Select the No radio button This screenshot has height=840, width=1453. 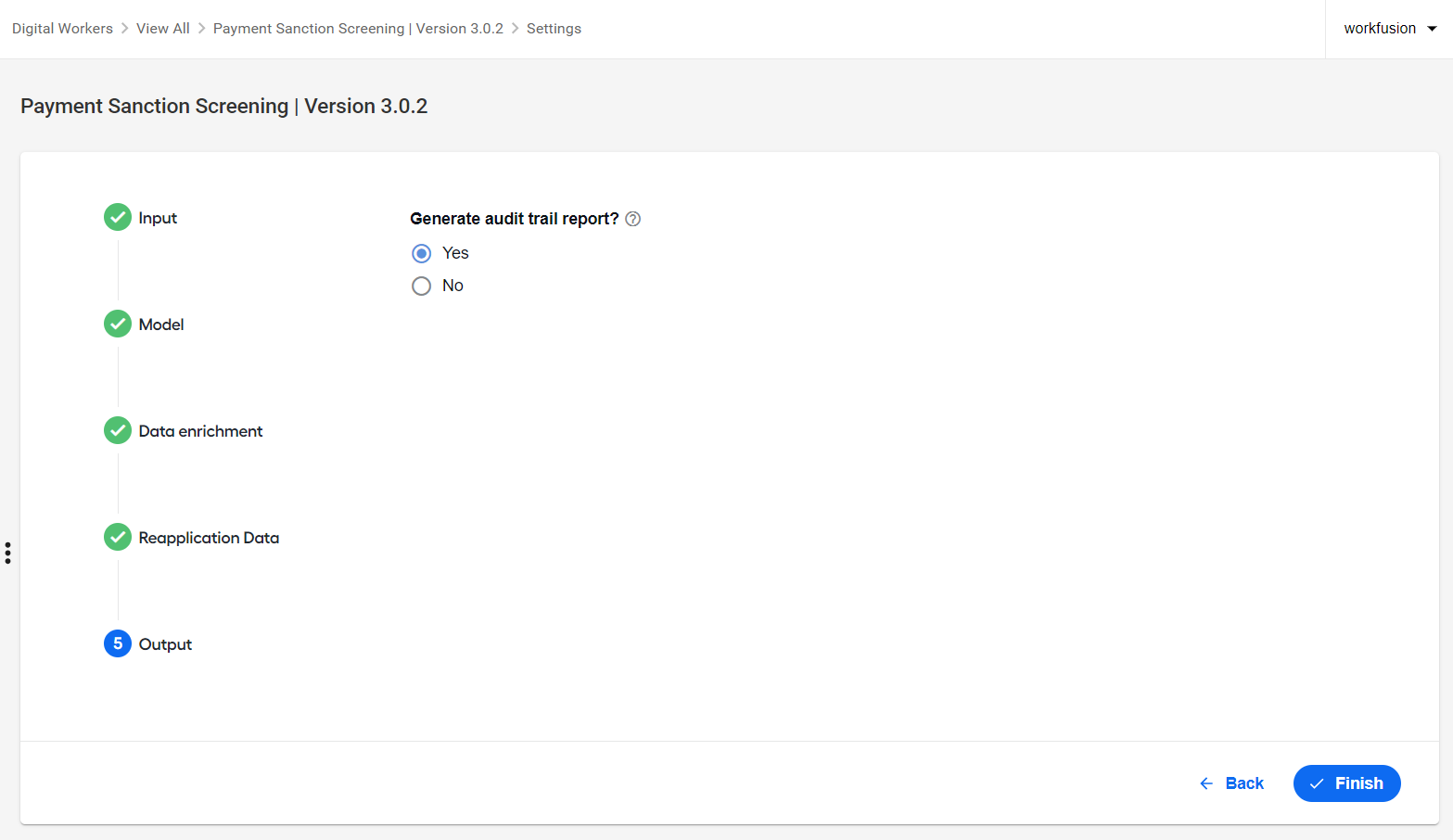[421, 286]
